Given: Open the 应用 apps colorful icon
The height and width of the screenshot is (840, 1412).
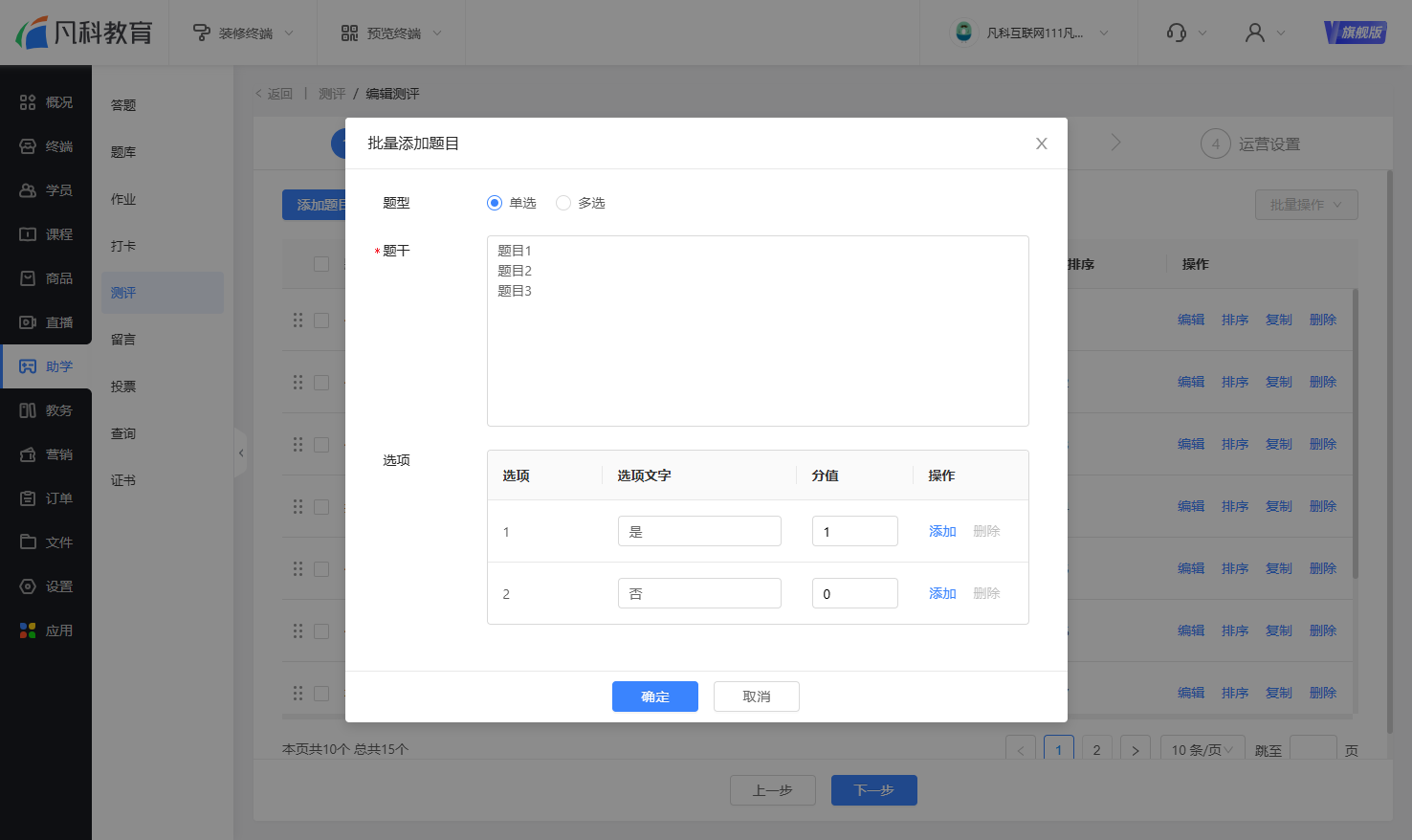Looking at the screenshot, I should pyautogui.click(x=28, y=630).
